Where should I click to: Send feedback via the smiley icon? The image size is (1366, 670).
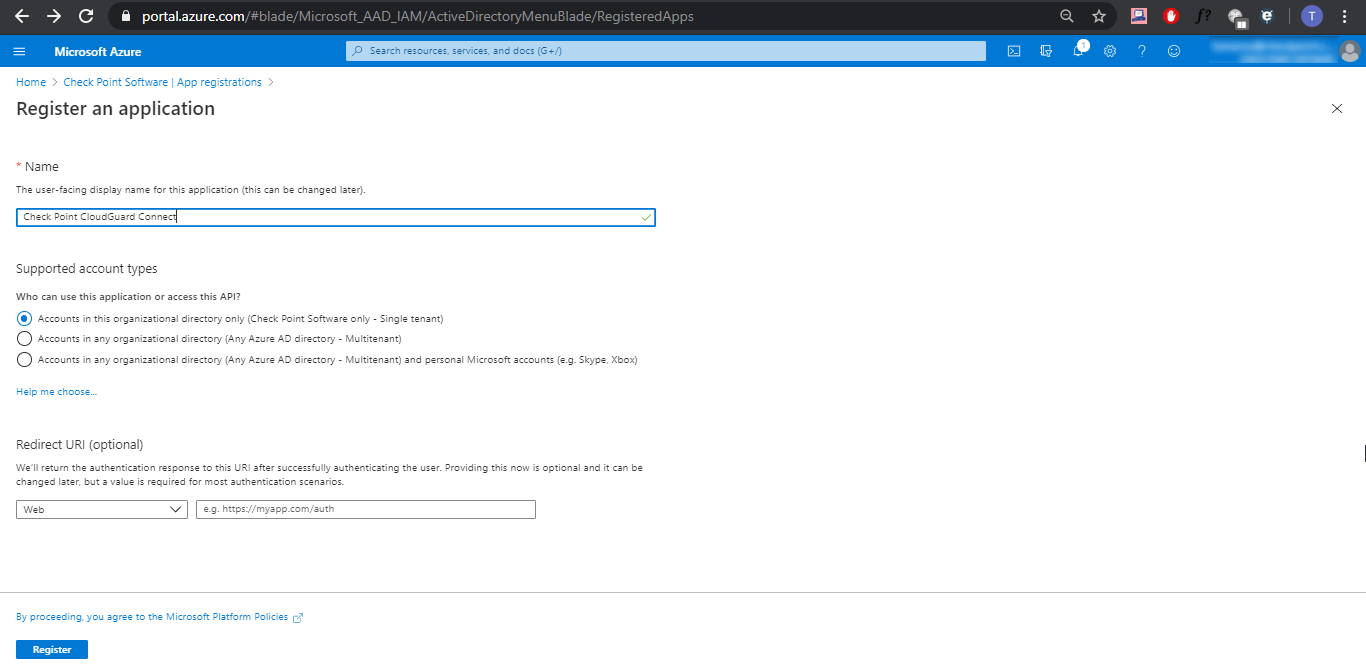(x=1173, y=50)
